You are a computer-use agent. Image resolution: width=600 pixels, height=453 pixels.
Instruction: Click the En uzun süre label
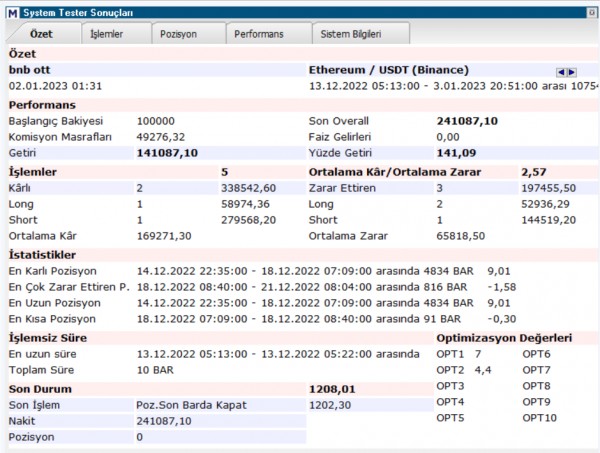click(x=42, y=354)
